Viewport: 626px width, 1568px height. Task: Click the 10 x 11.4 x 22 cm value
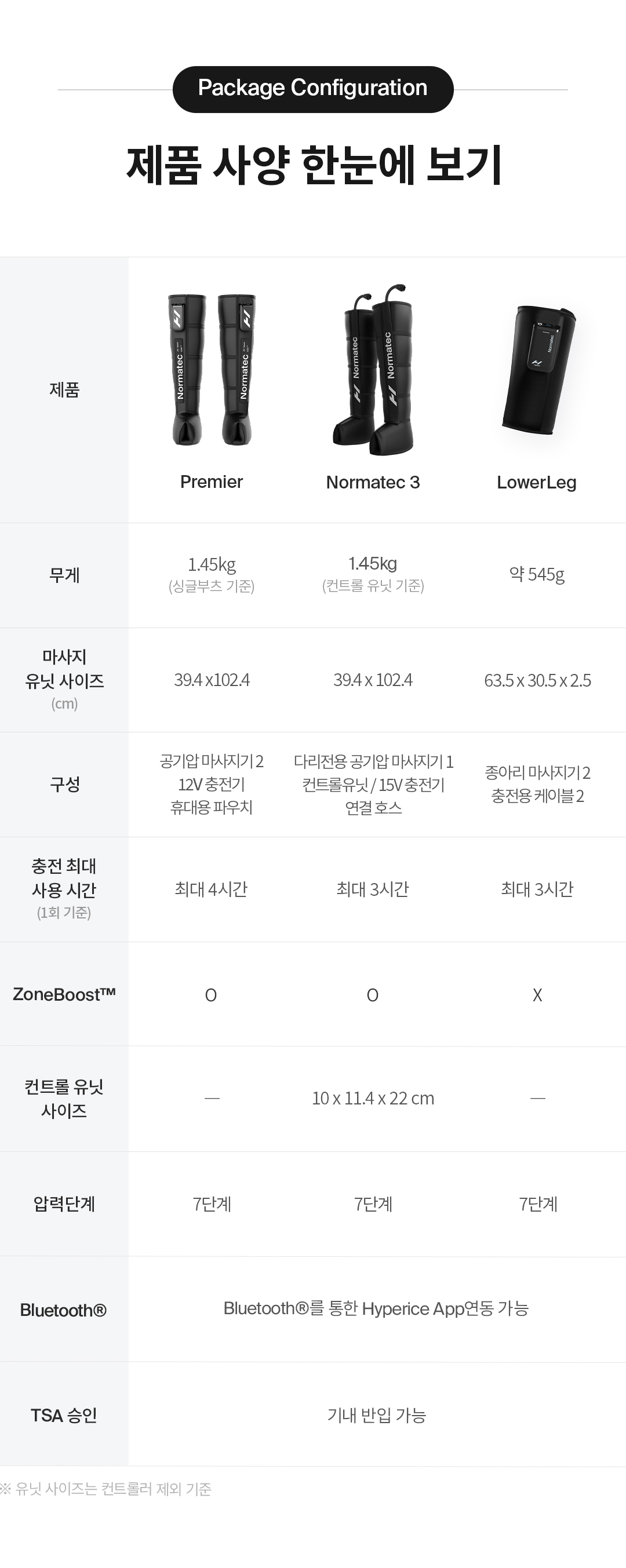(373, 1099)
